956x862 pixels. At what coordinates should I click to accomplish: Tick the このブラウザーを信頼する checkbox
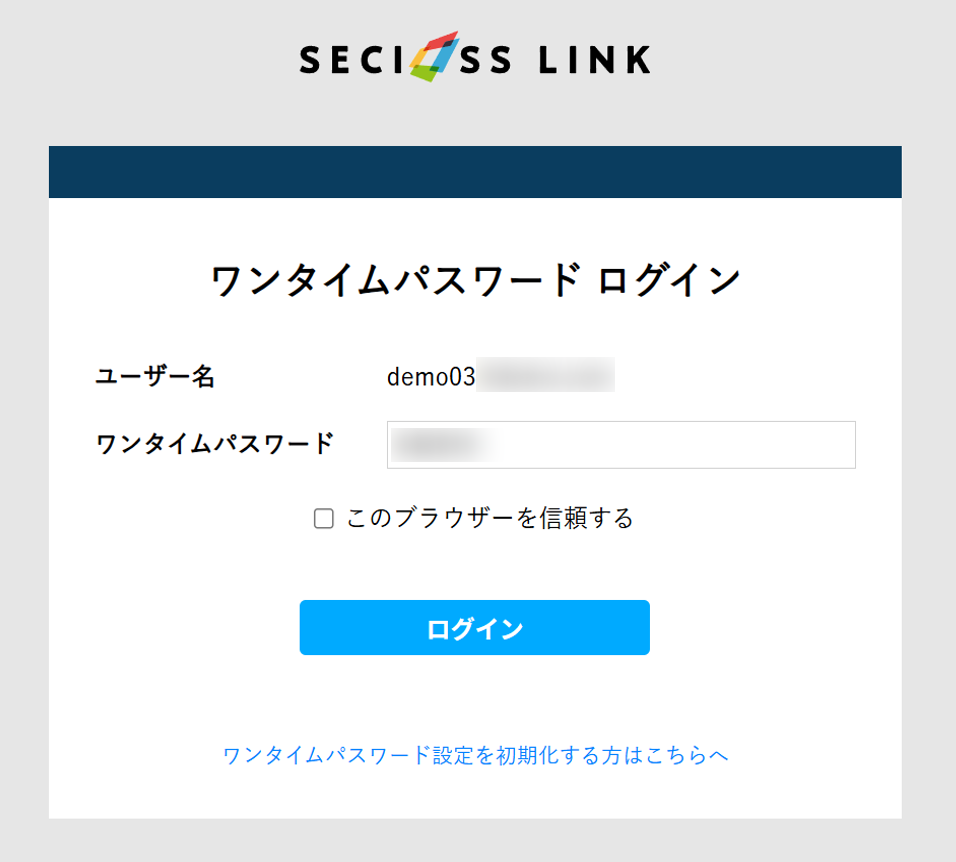(x=324, y=519)
